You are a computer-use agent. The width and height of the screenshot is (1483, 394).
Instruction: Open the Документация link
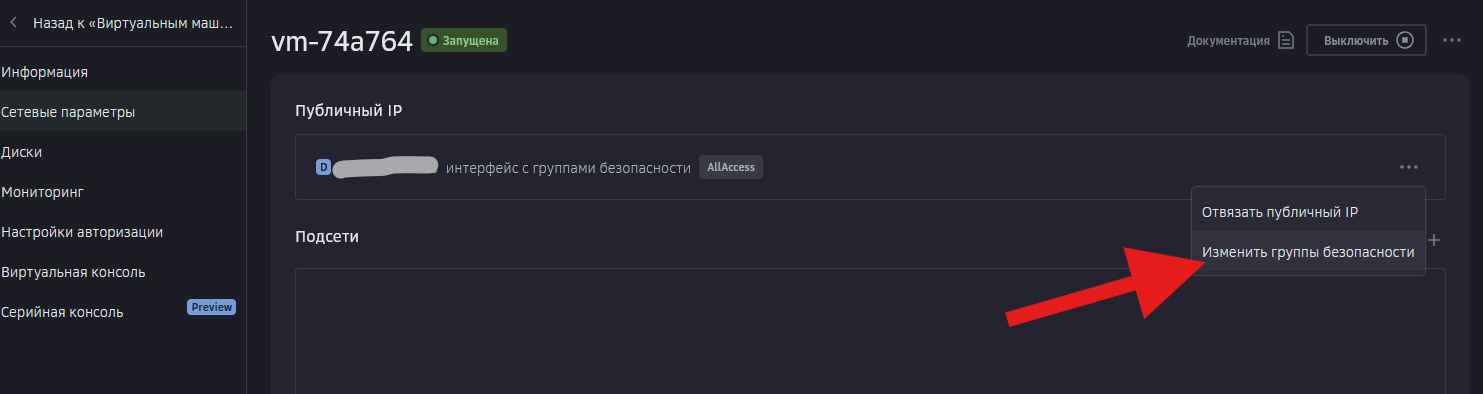1228,41
